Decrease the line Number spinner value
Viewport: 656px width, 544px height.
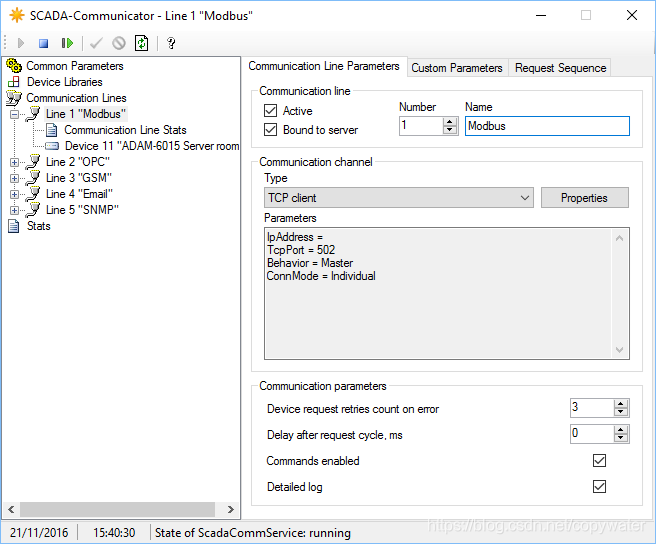coord(450,130)
